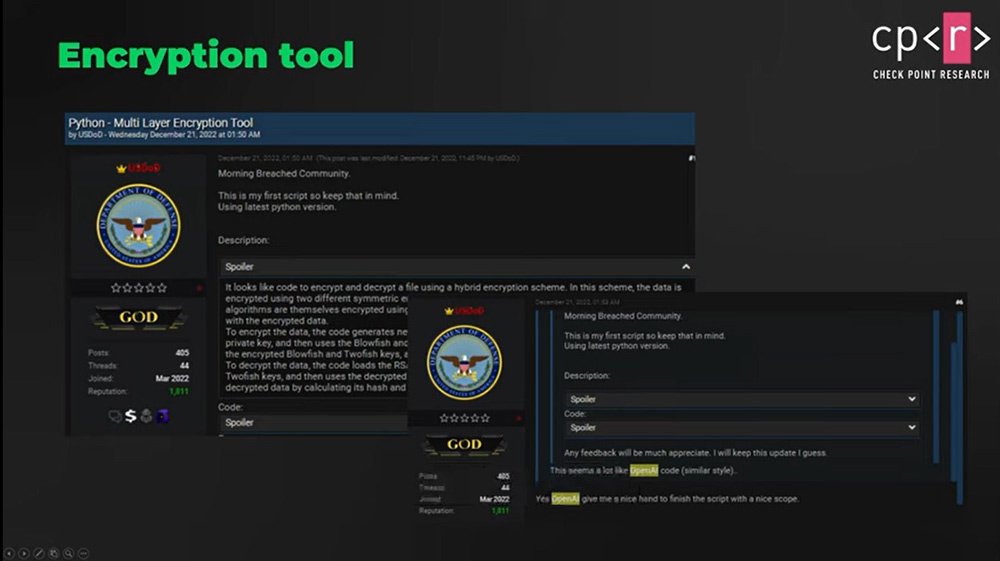Expand the Description spoiler in quoted post
This screenshot has height=561, width=1000.
tap(740, 399)
